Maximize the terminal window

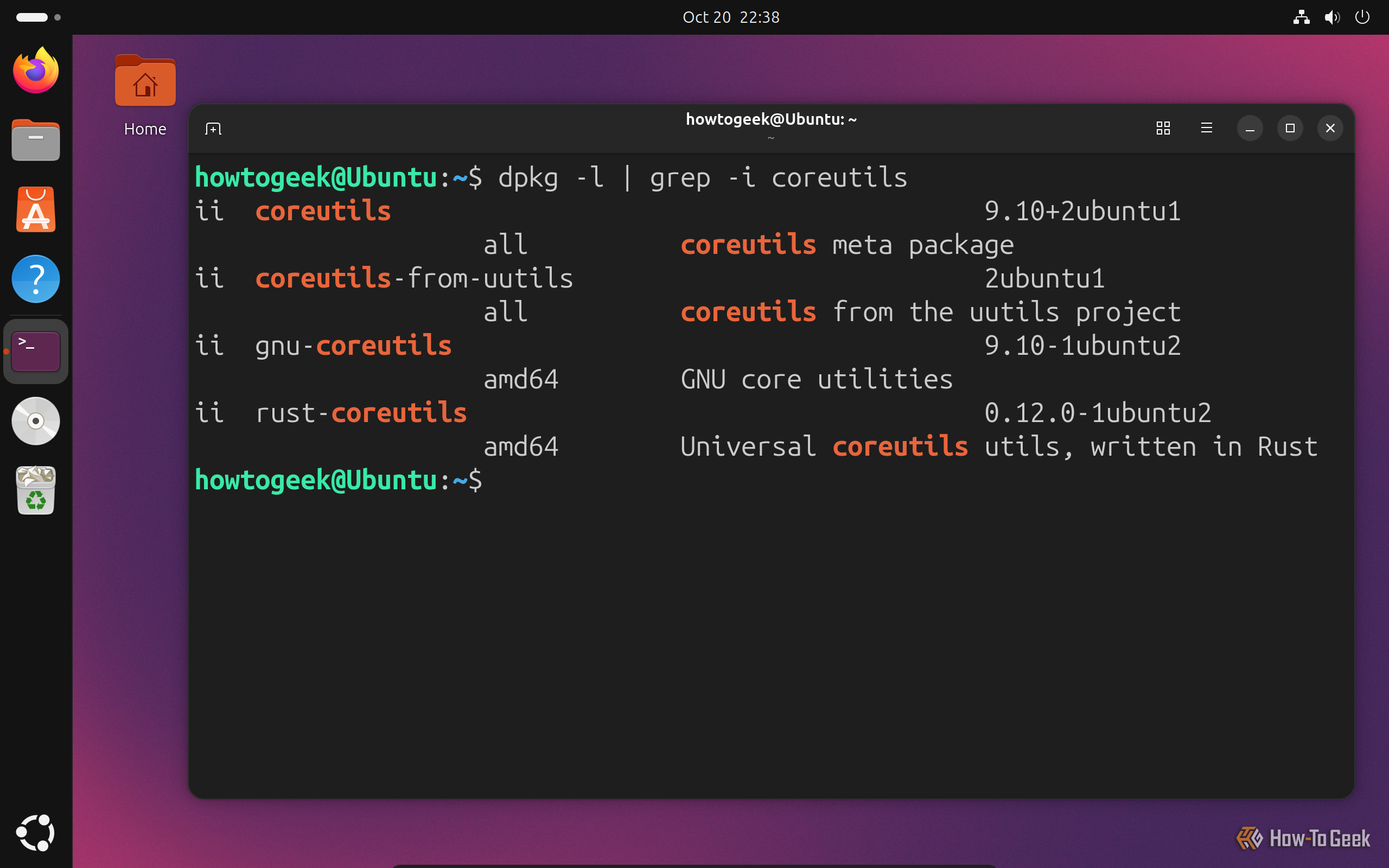coord(1290,128)
